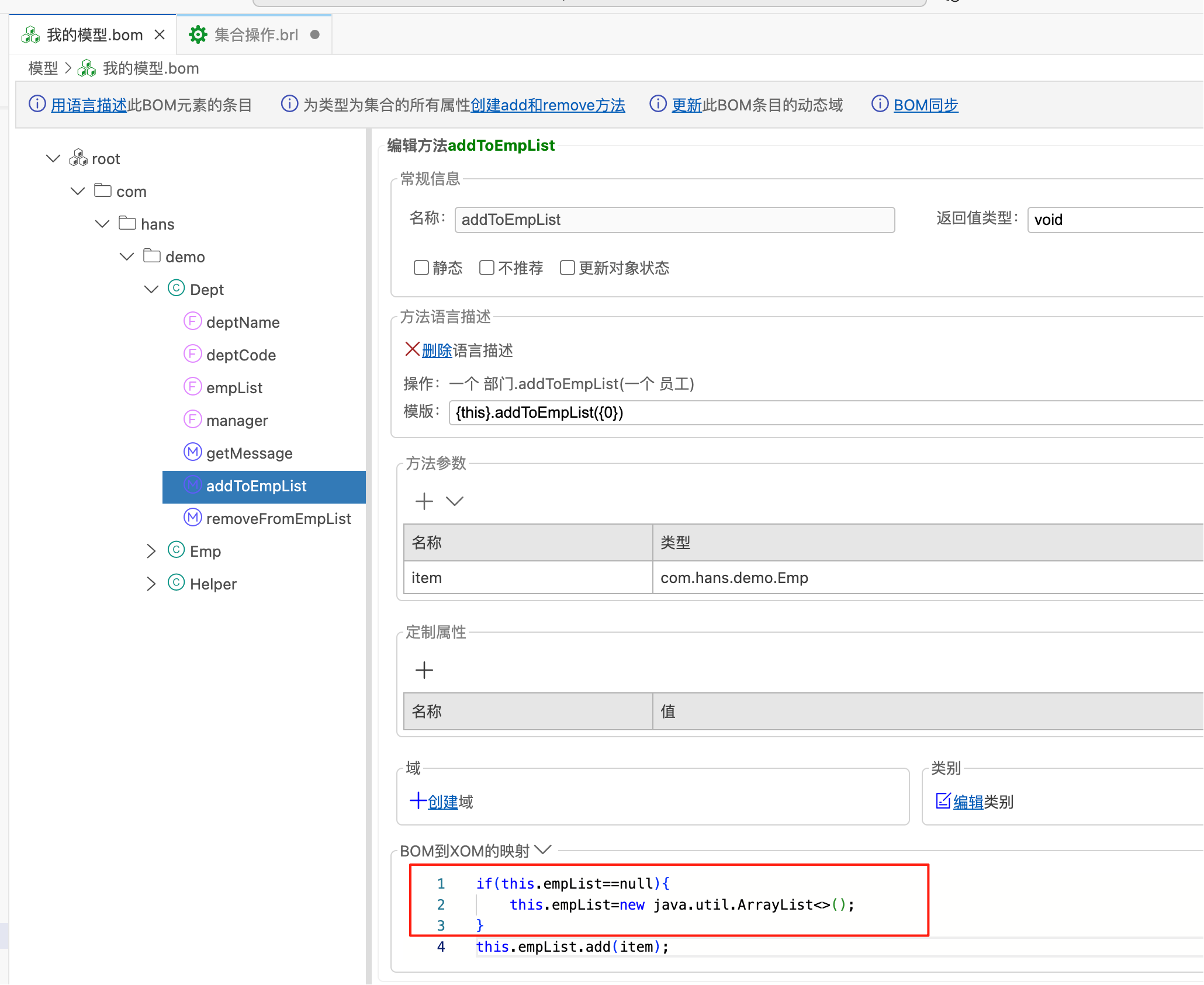
Task: Switch to the 集合操作.brl tab
Action: (x=255, y=35)
